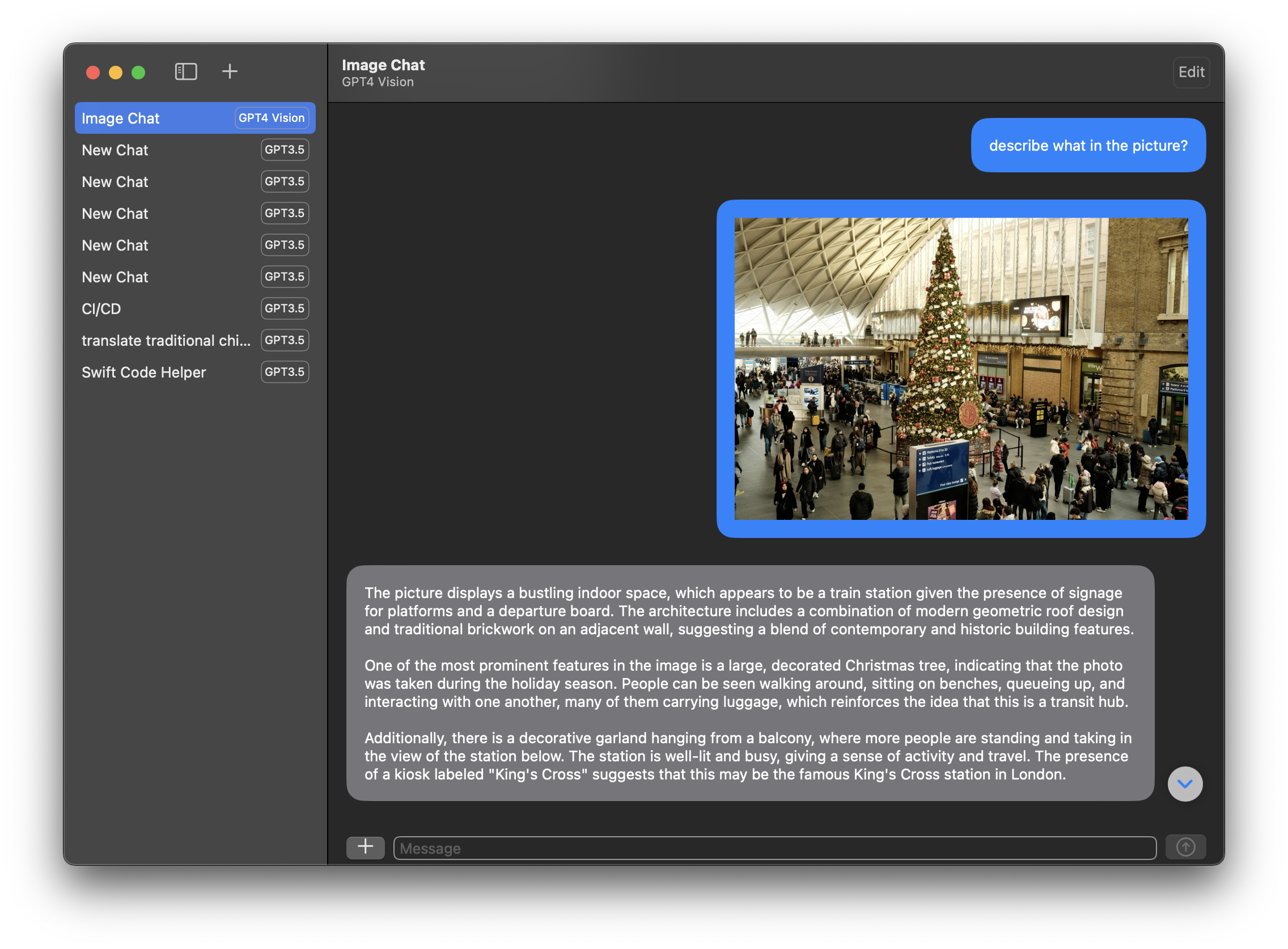
Task: Click the green fullscreen window button
Action: click(x=138, y=73)
